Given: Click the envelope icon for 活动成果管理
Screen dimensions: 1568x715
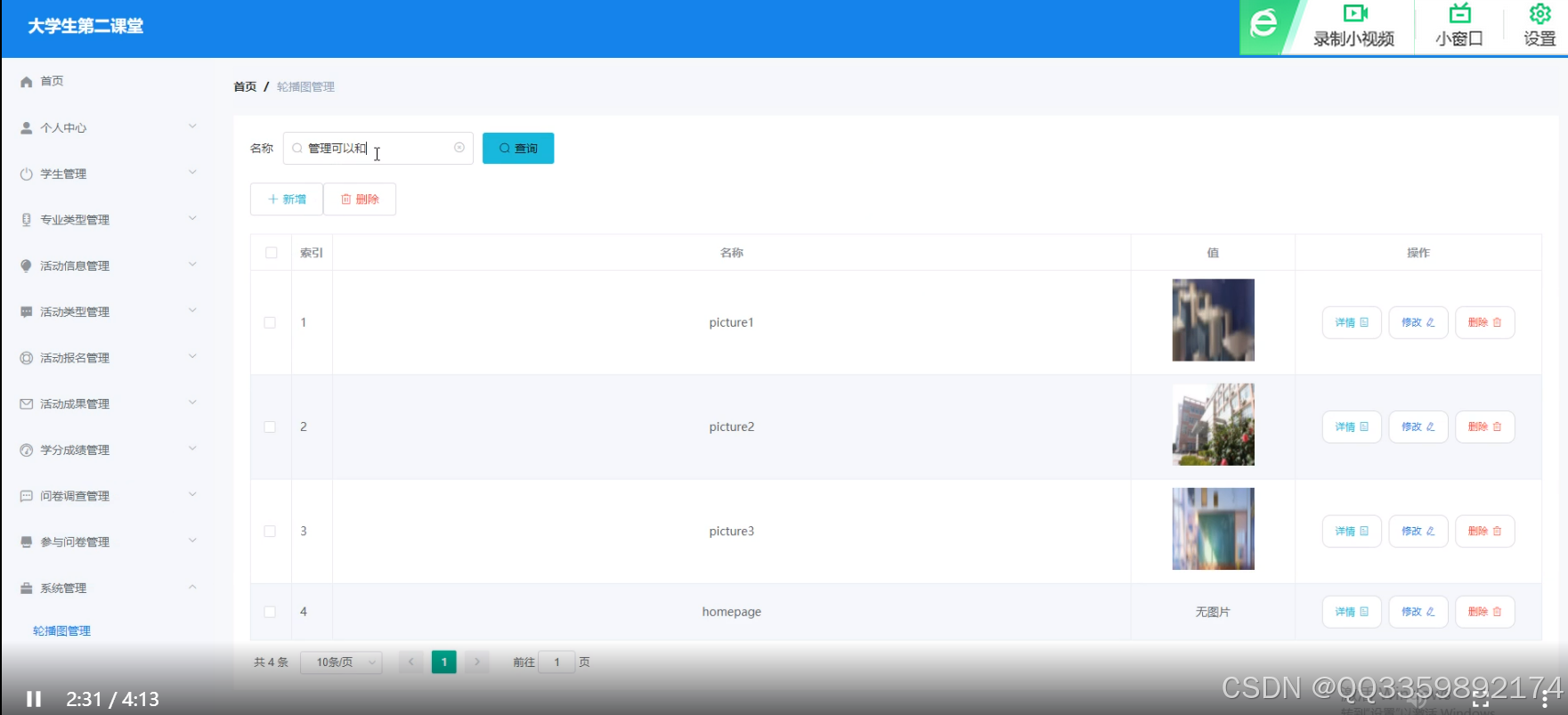Looking at the screenshot, I should click(x=26, y=404).
